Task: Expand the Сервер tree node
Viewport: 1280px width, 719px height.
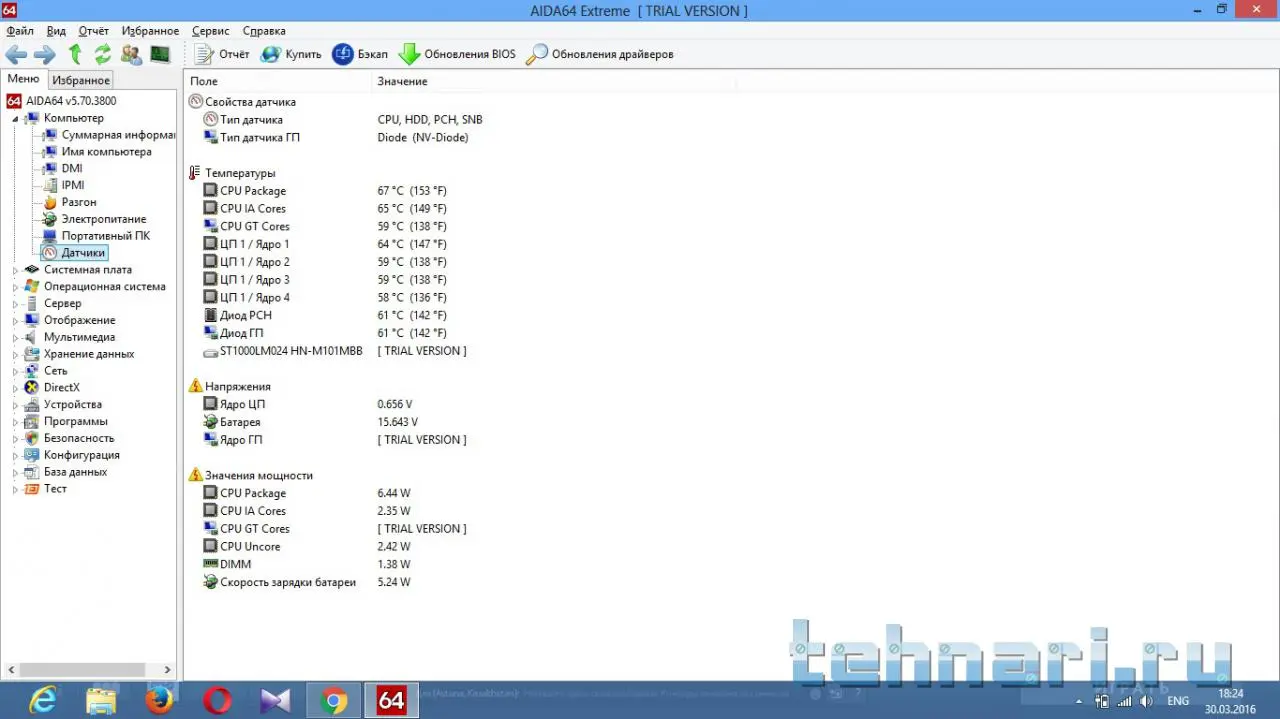Action: click(x=15, y=304)
